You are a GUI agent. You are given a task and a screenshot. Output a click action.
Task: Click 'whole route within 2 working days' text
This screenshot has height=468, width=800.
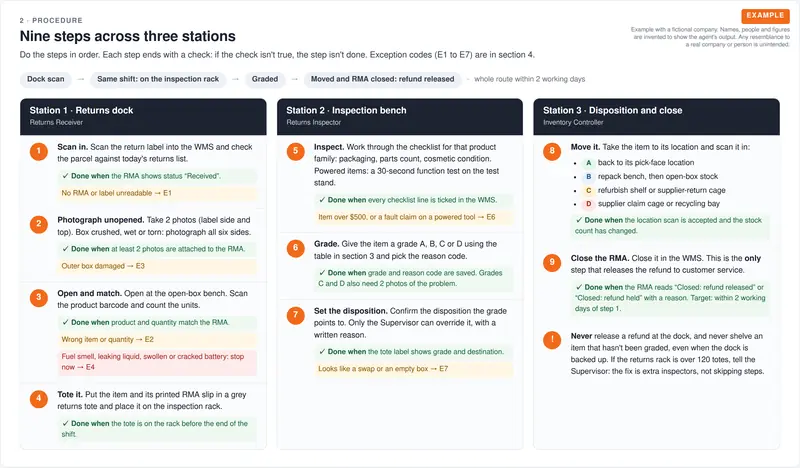(530, 79)
